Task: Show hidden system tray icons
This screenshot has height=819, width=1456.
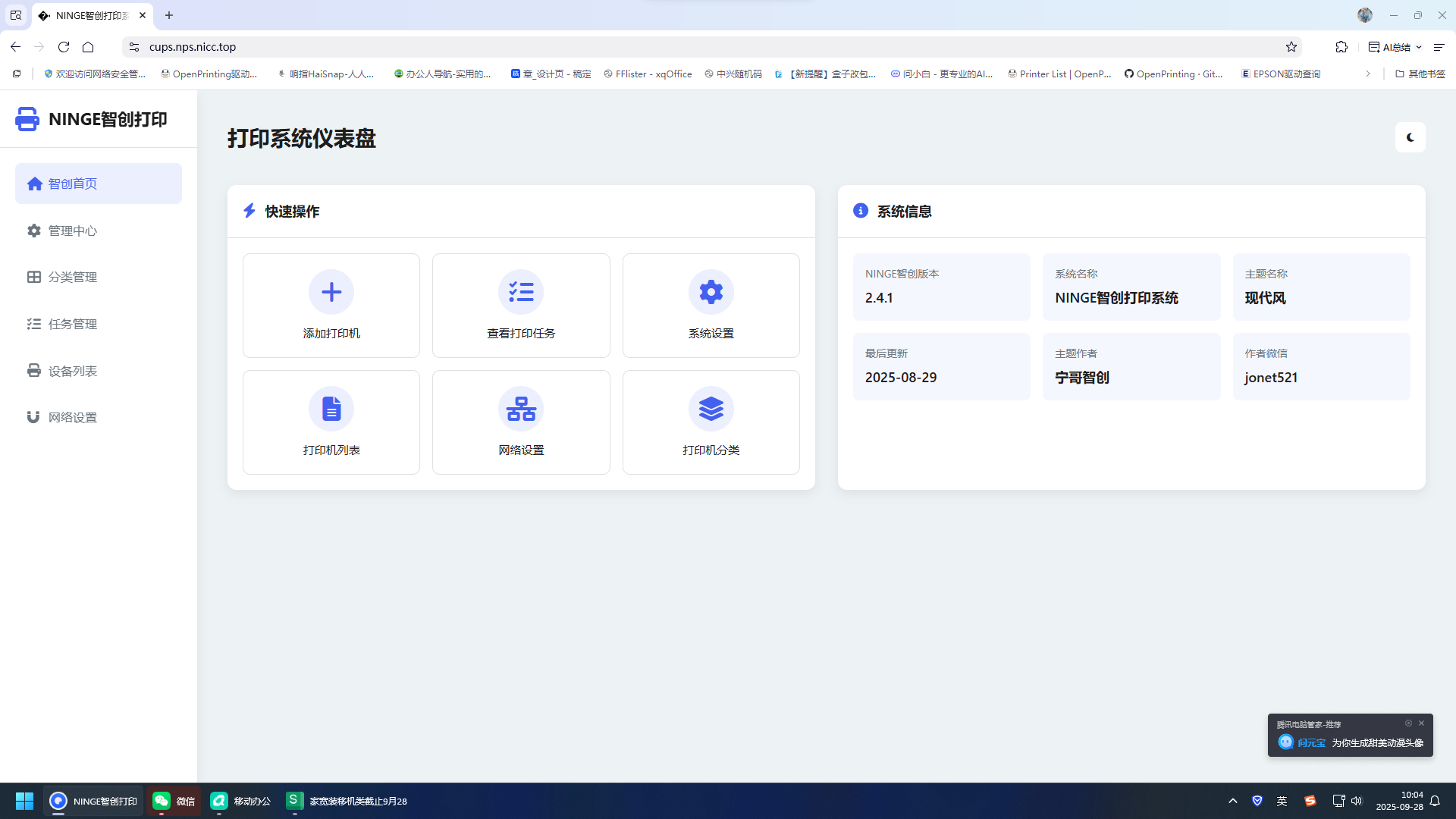Action: pos(1233,801)
